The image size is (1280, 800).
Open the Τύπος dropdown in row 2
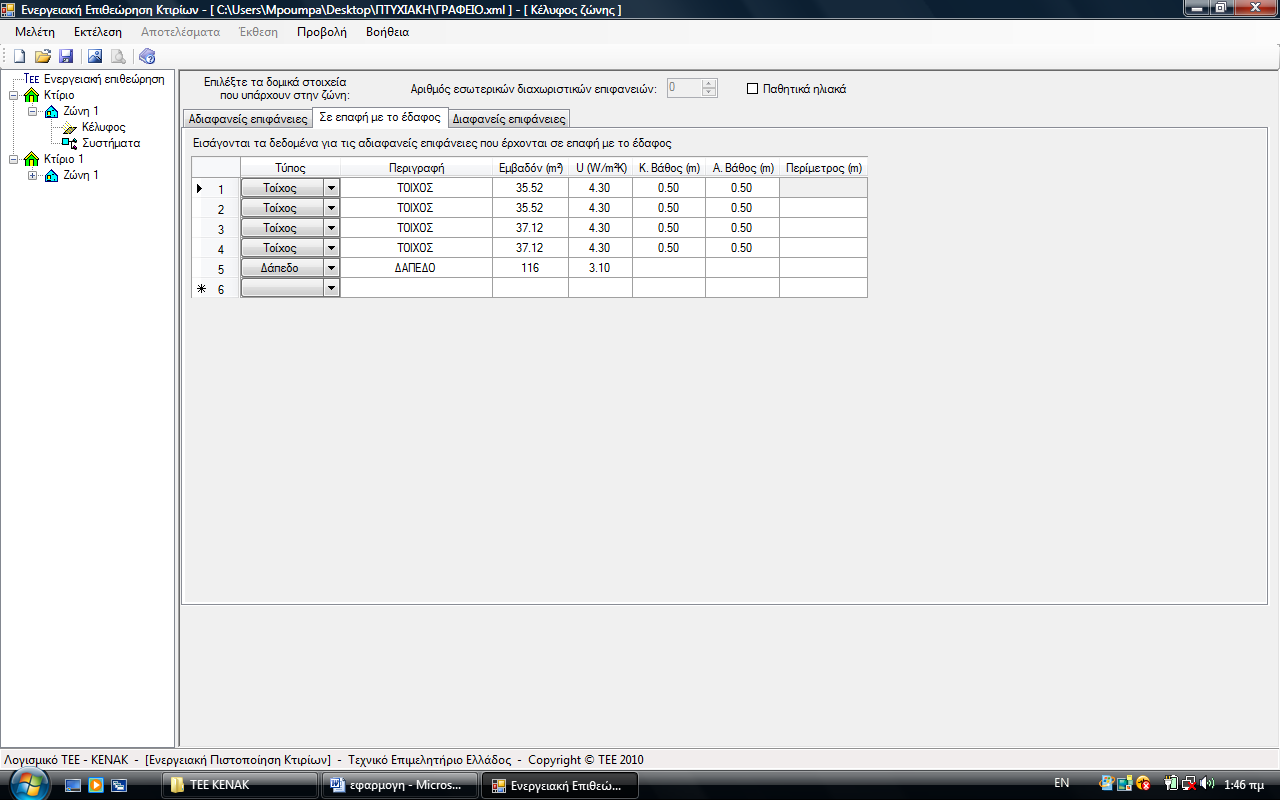point(332,208)
